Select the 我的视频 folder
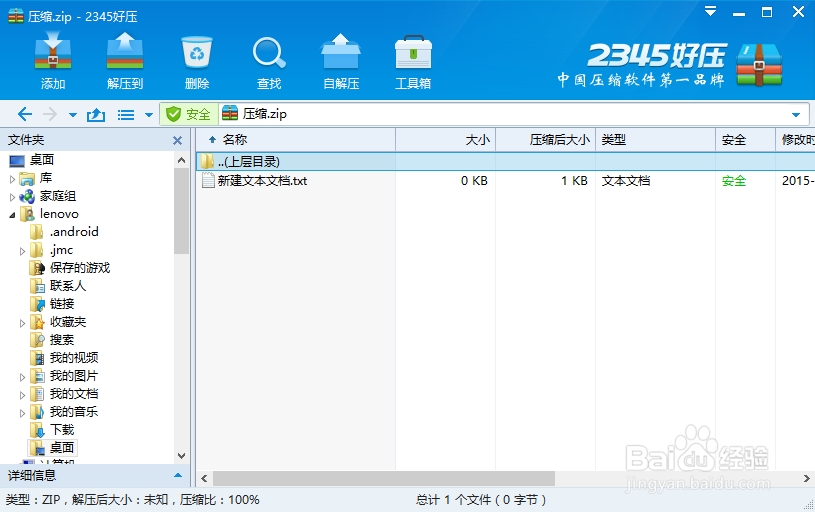The image size is (815, 512). tap(74, 358)
